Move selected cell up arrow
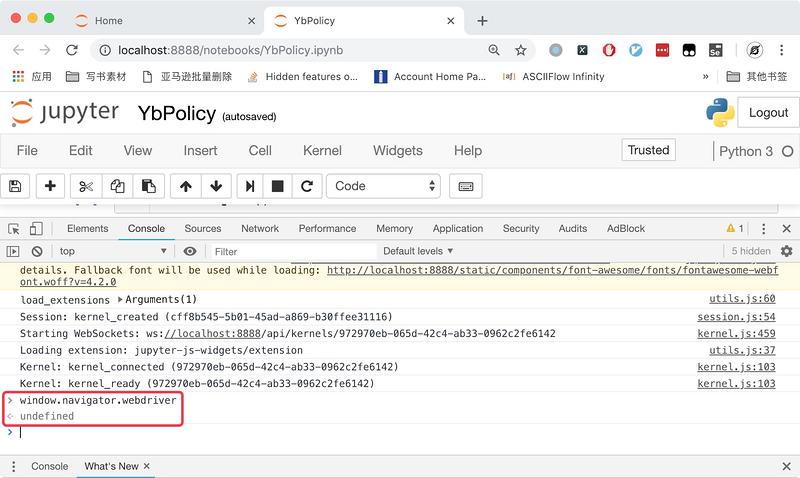Screen dimensions: 800x478 pyautogui.click(x=186, y=186)
